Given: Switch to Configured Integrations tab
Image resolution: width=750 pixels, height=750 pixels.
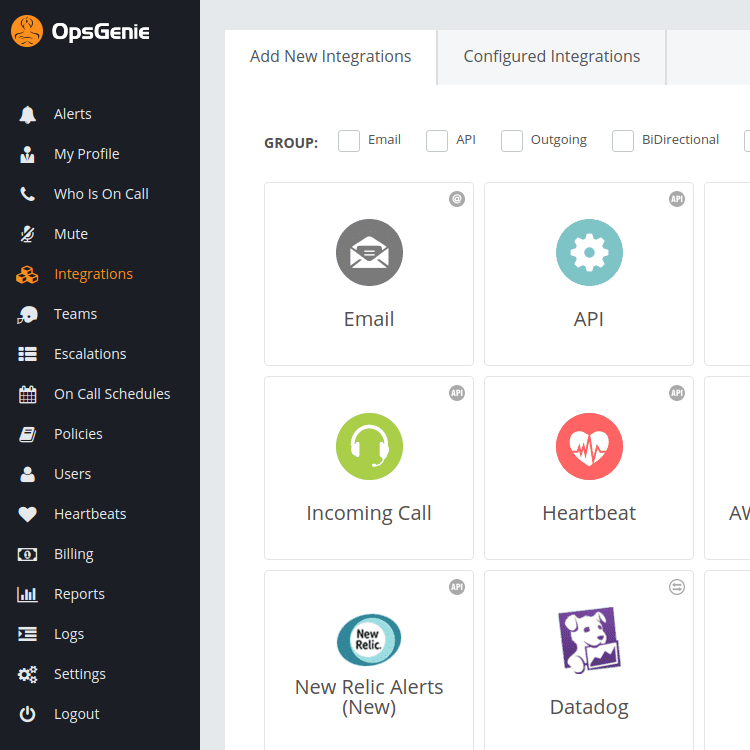Looking at the screenshot, I should (552, 57).
